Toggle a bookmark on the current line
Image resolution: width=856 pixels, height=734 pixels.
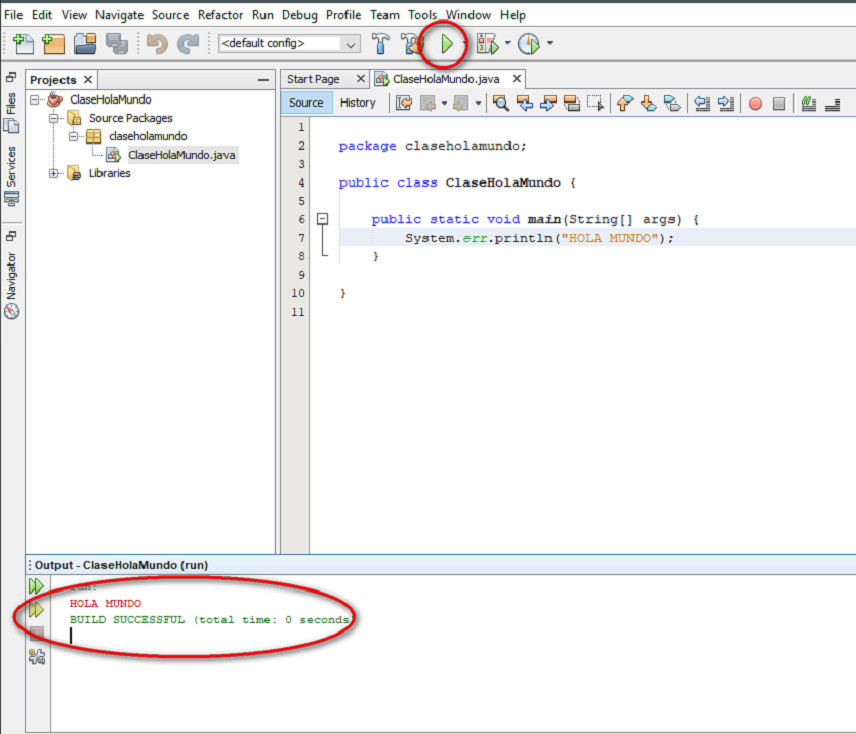pos(673,103)
